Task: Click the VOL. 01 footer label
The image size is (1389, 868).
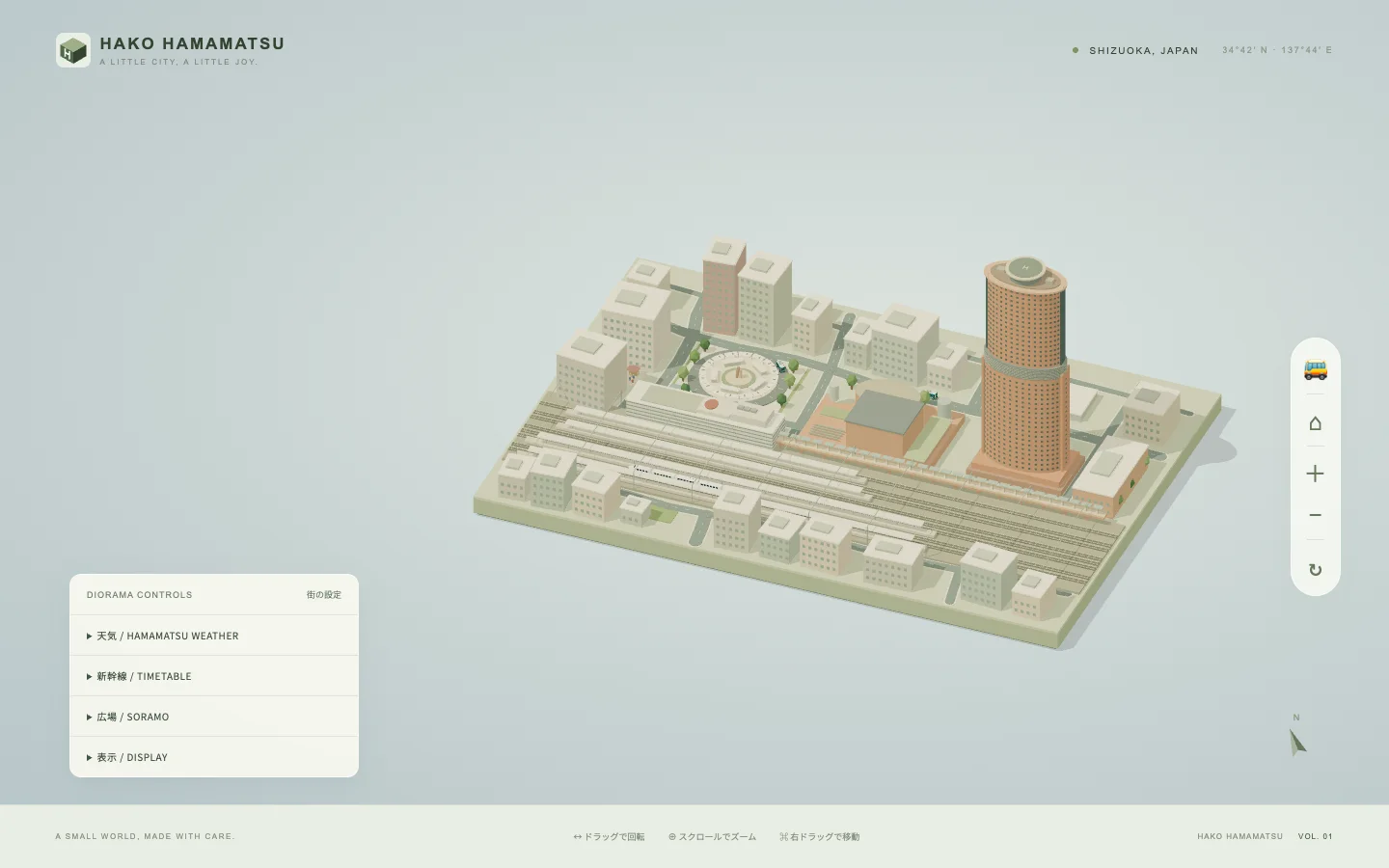Action: [x=1316, y=836]
